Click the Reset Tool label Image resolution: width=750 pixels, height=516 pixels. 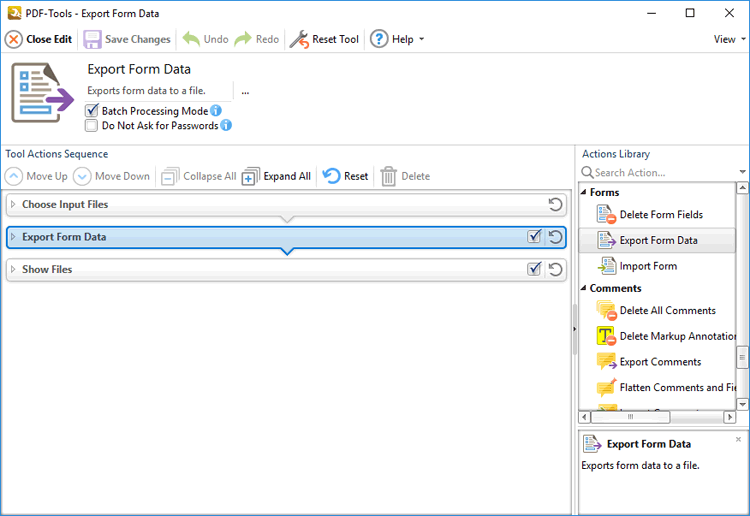coord(335,39)
